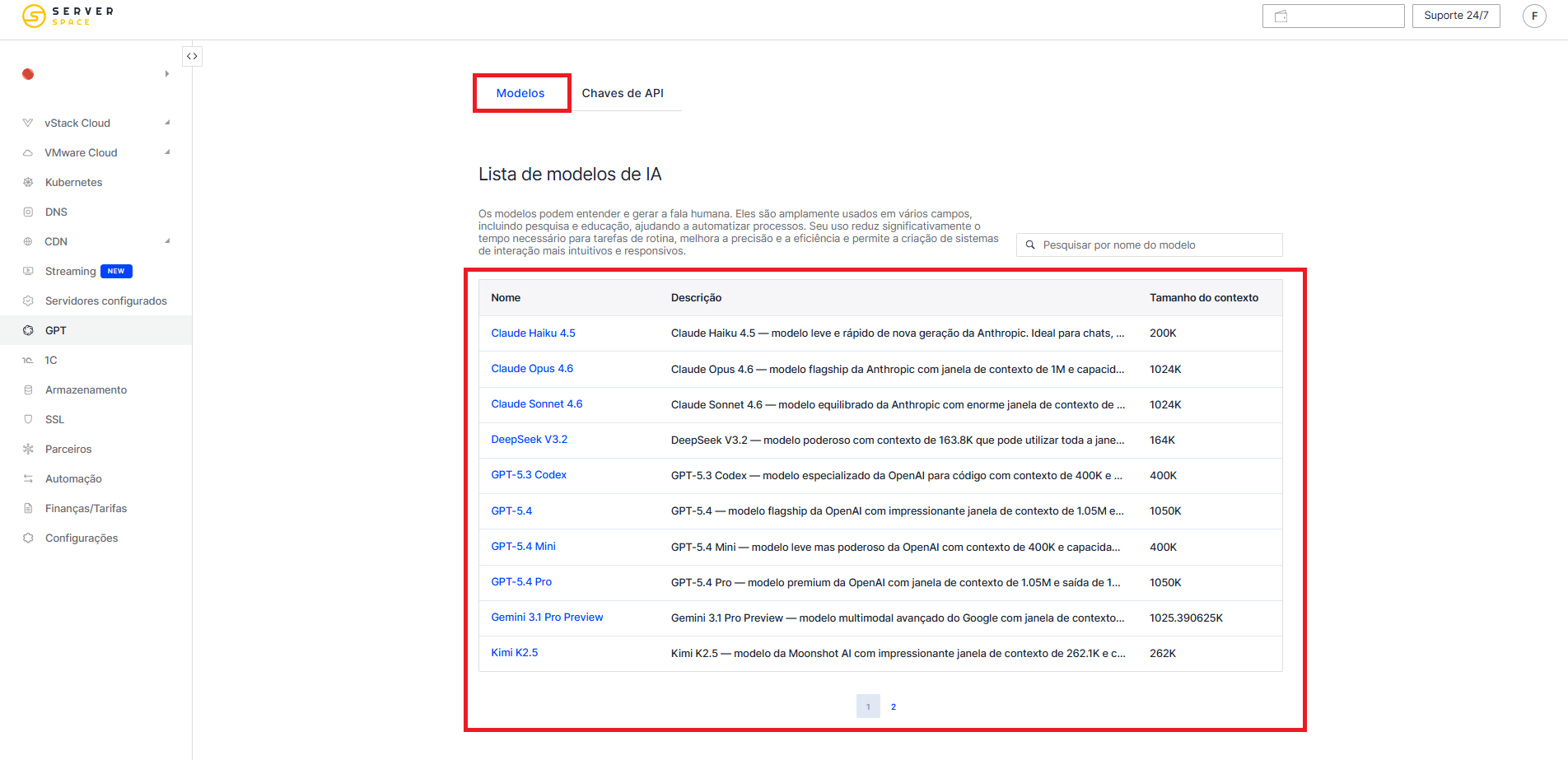Screen dimensions: 1568x760
Task: Open the Claude Haiku 4.5 model link
Action: [533, 333]
